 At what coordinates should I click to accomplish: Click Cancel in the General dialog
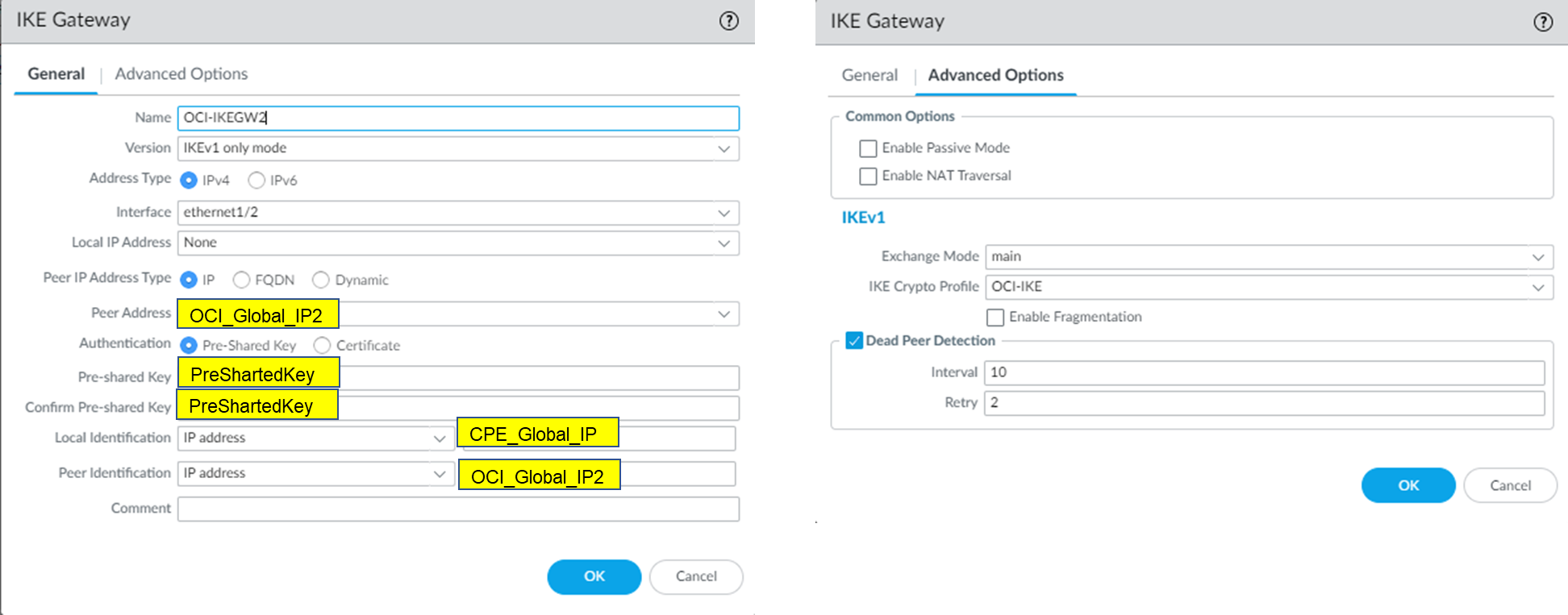pos(696,576)
